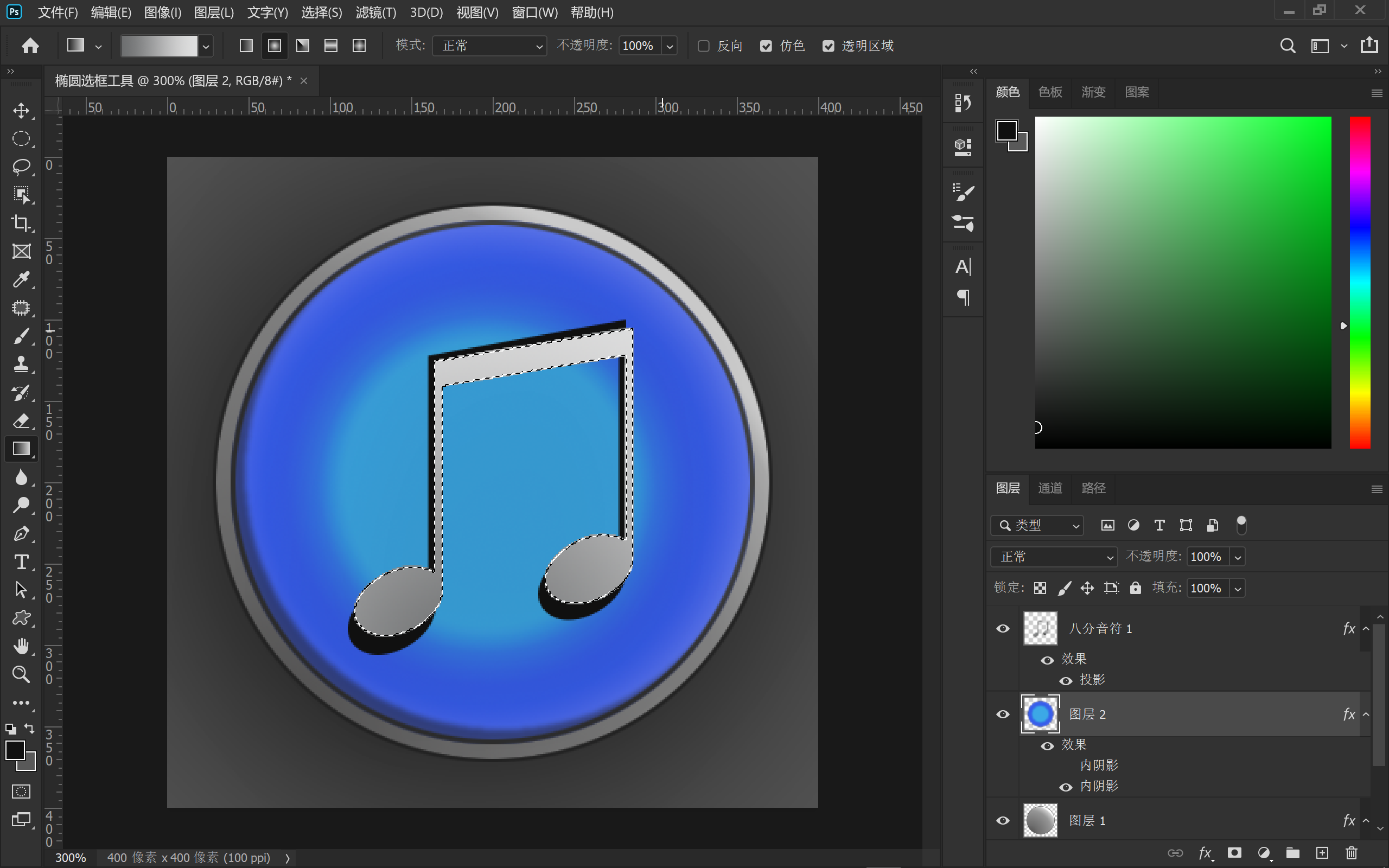This screenshot has height=868, width=1389.
Task: Click the create new group folder button
Action: click(1292, 853)
